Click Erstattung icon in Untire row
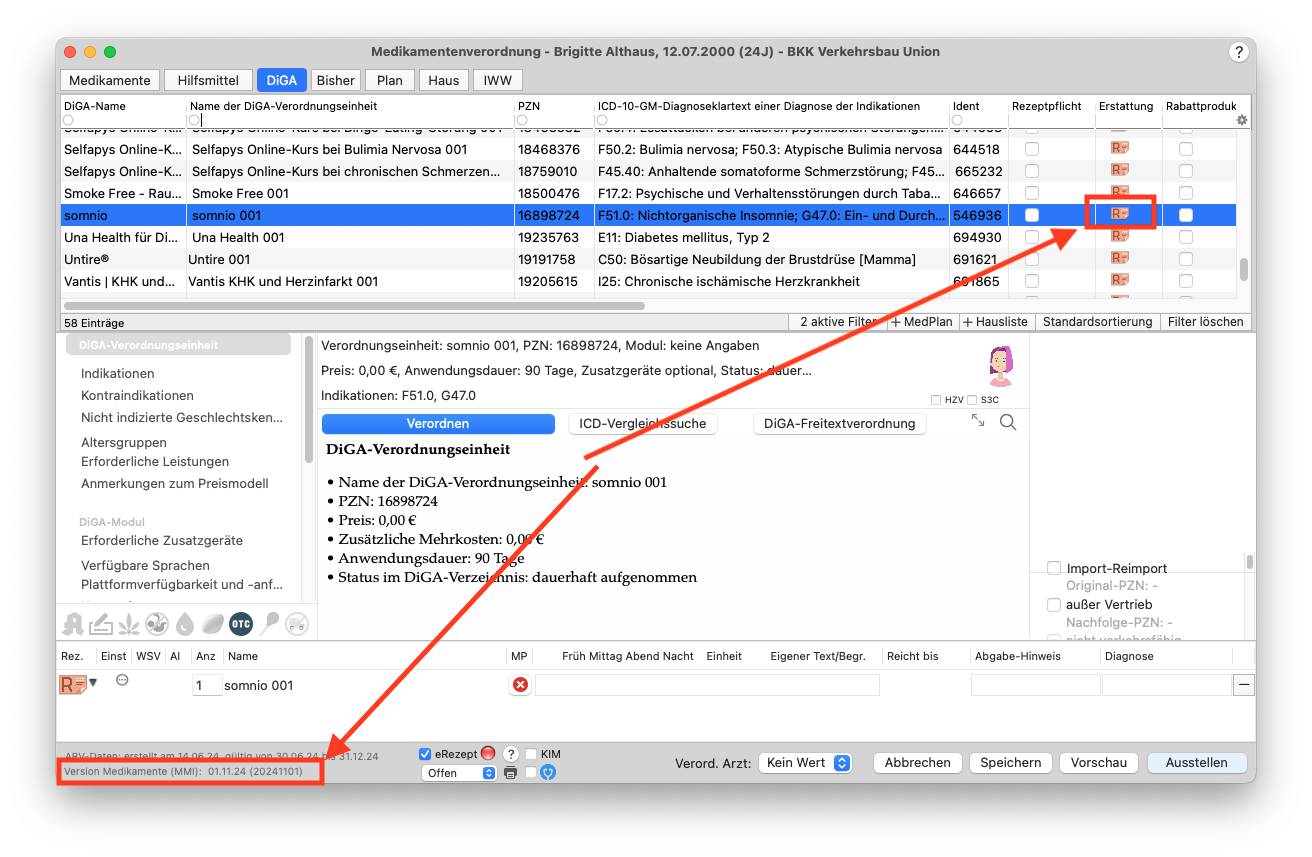Viewport: 1312px width, 857px height. (x=1120, y=259)
